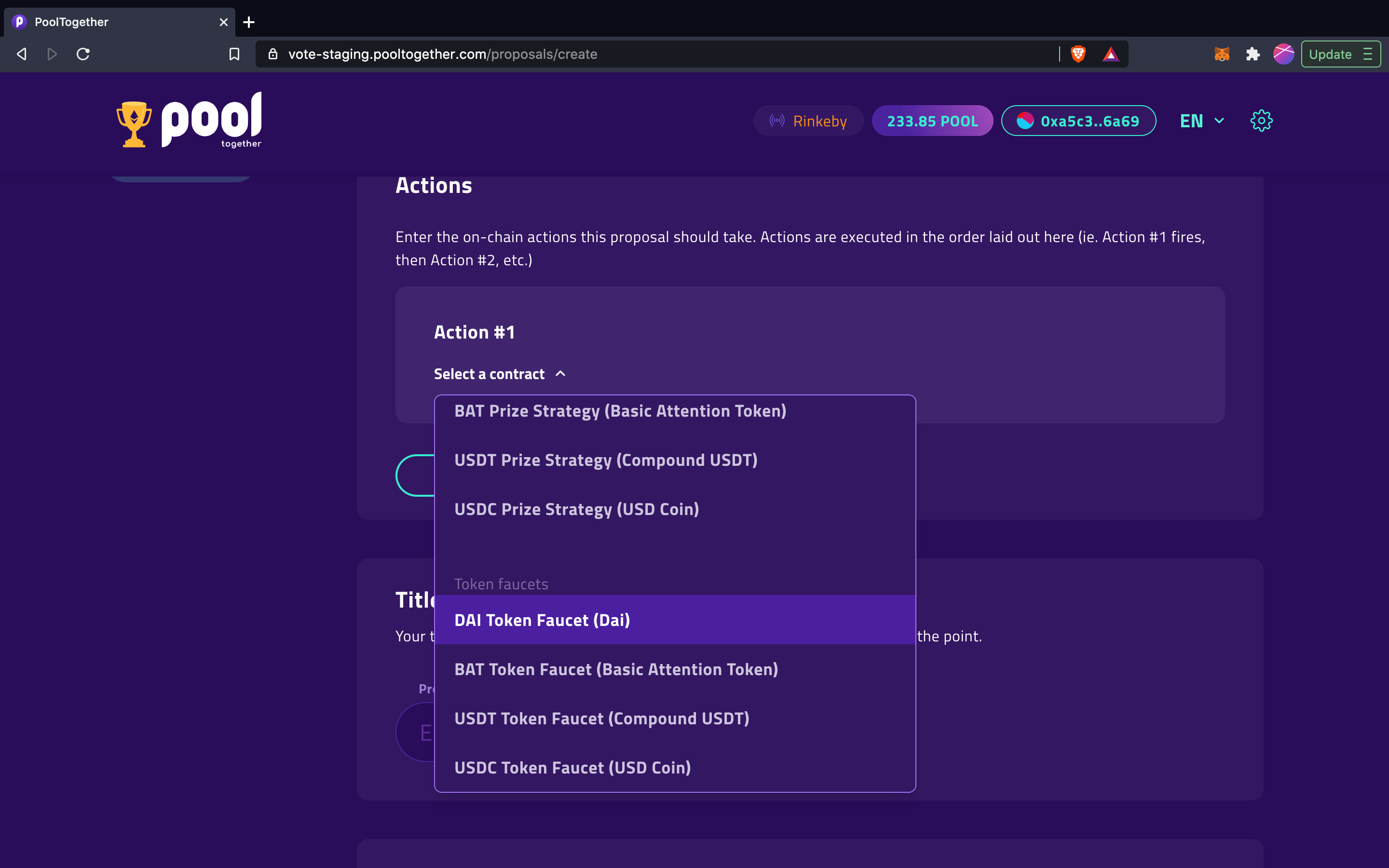Select BAT Token Faucet (Basic Attention Token)
This screenshot has width=1389, height=868.
coord(675,669)
